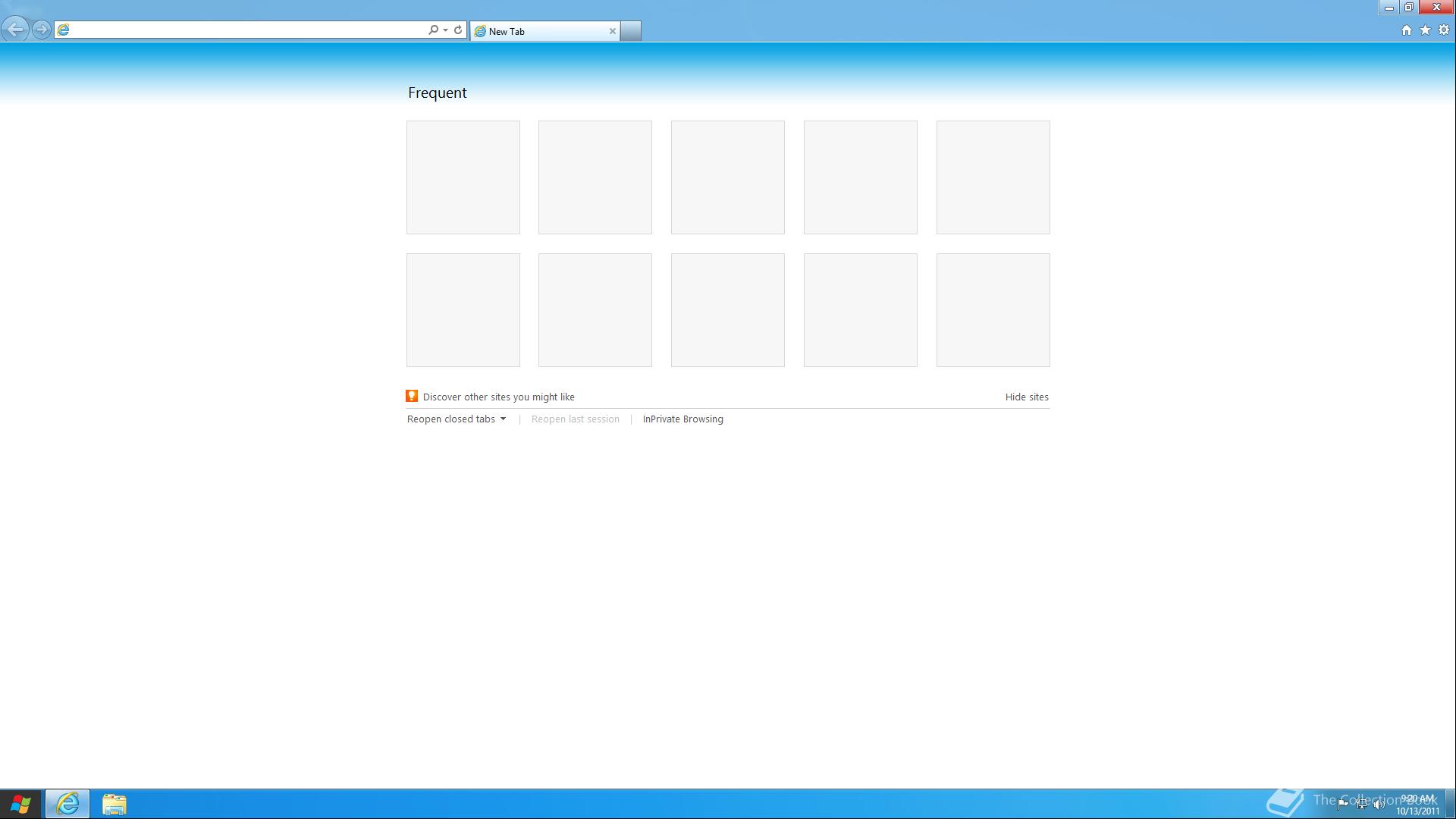Click the Forward navigation arrow button
Image resolution: width=1456 pixels, height=819 pixels.
tap(42, 30)
